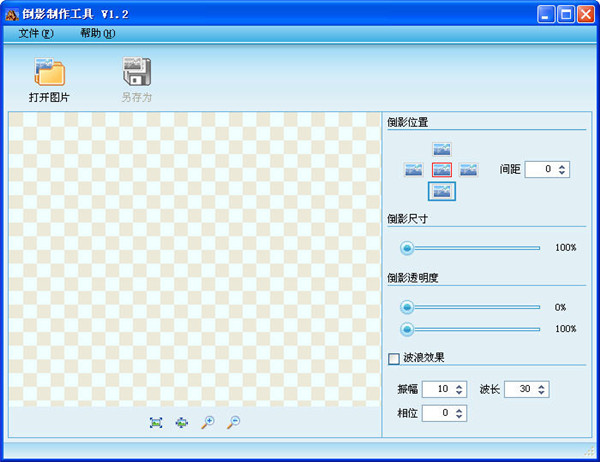Close the 倒影制作工具 window

click(586, 15)
